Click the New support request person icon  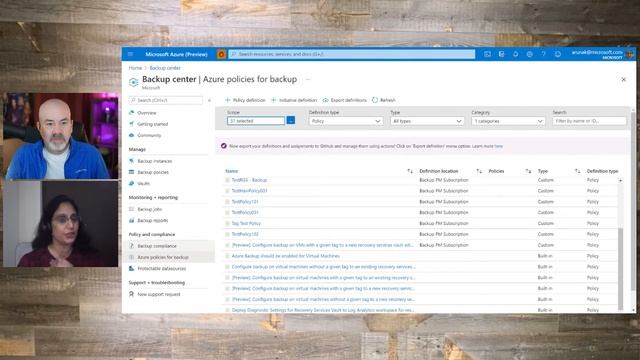131,294
